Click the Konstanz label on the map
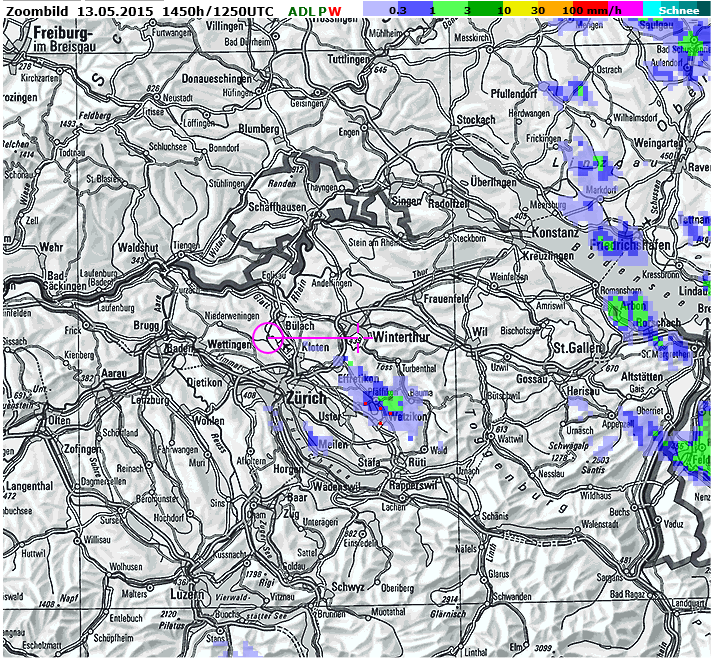This screenshot has height=658, width=711. pos(555,233)
